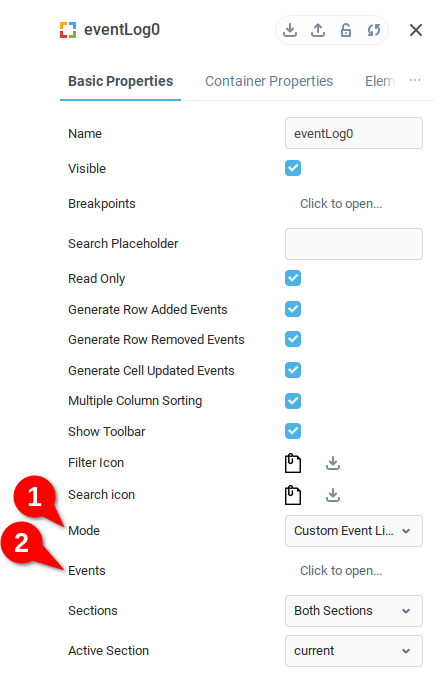442x675 pixels.
Task: Click the unlock padlock icon
Action: [346, 30]
